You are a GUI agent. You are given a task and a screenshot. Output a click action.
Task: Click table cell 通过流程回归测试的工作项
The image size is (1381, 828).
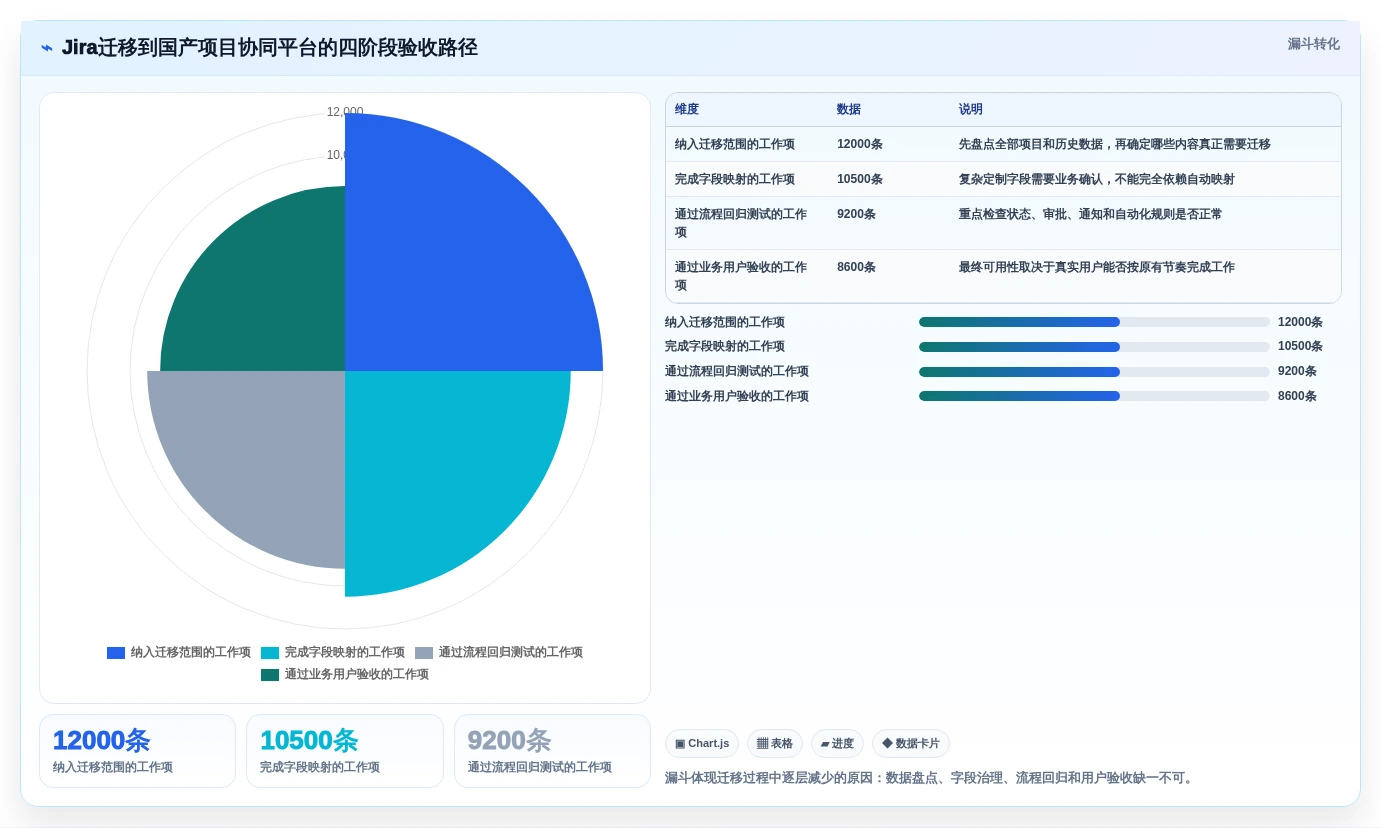pyautogui.click(x=741, y=223)
